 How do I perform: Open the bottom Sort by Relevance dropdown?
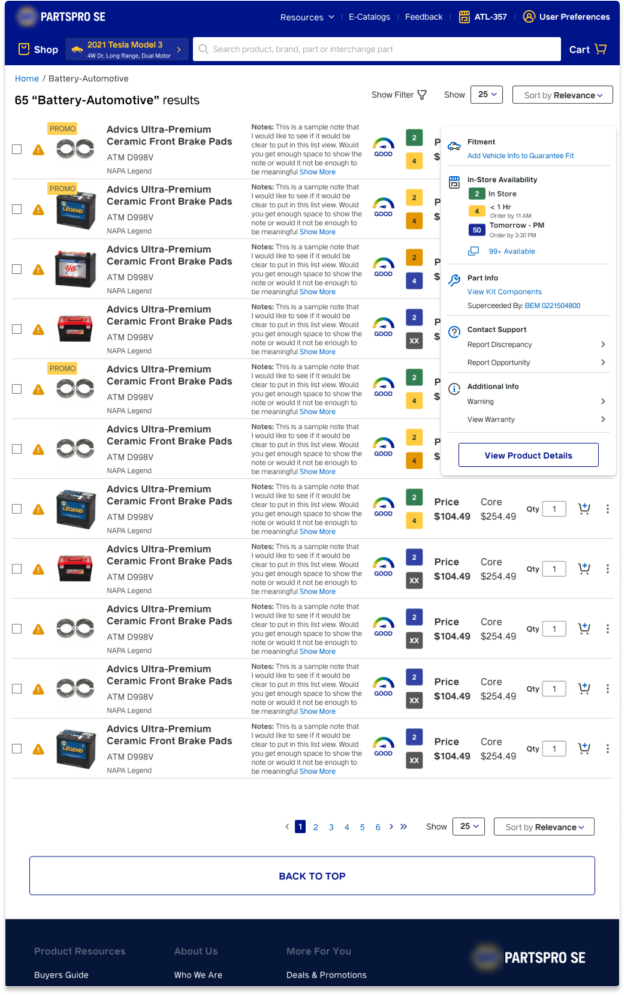(544, 827)
